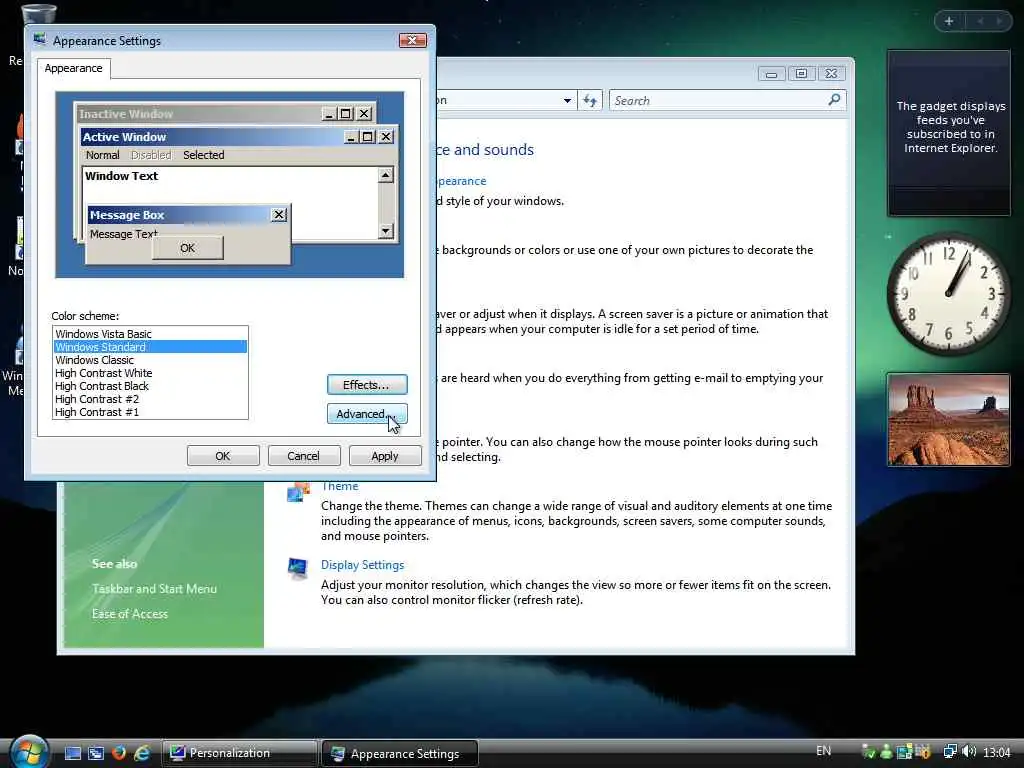Click the Display Settings monitor icon

[x=297, y=568]
